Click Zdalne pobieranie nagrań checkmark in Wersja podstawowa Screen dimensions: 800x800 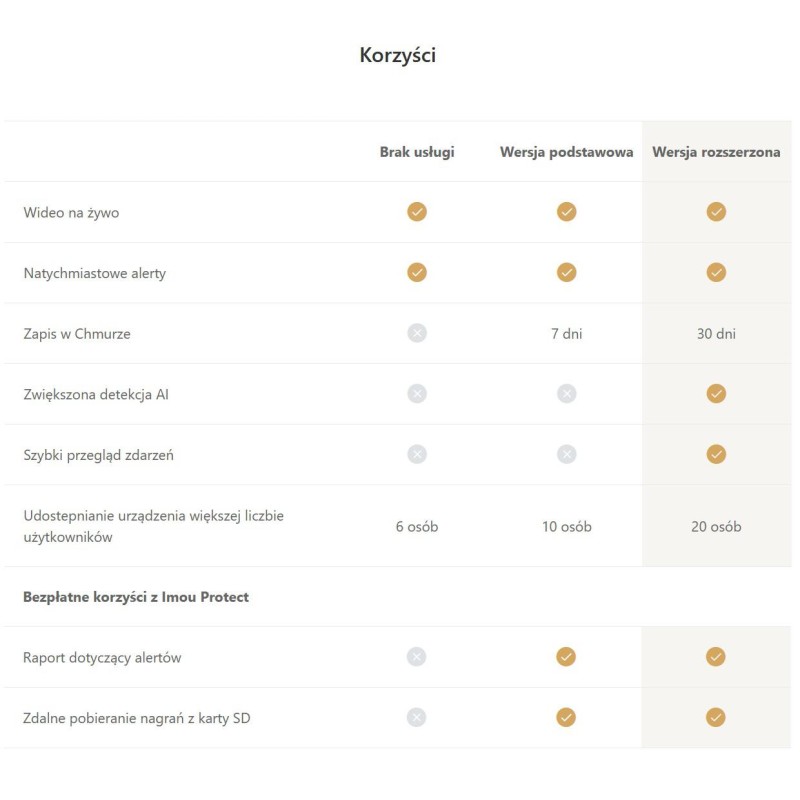point(566,717)
